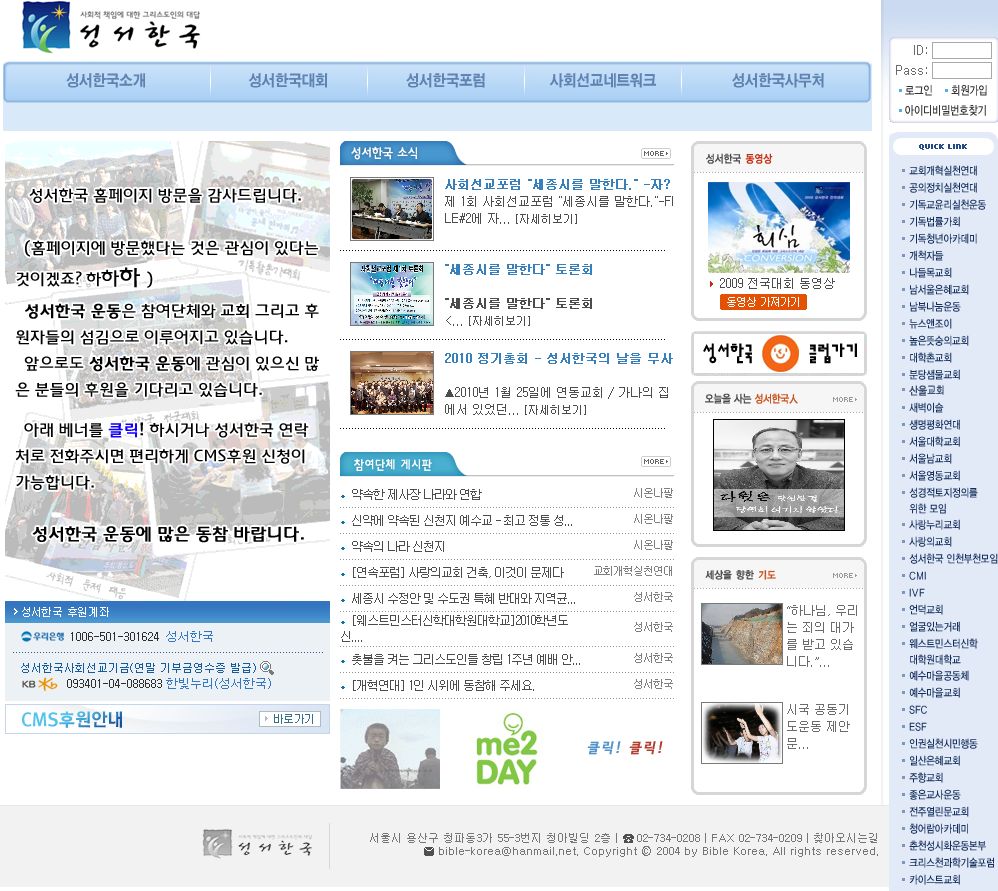Viewport: 998px width, 891px height.
Task: Click MORE in 오늘을 사는 성서한국인 section
Action: click(844, 399)
